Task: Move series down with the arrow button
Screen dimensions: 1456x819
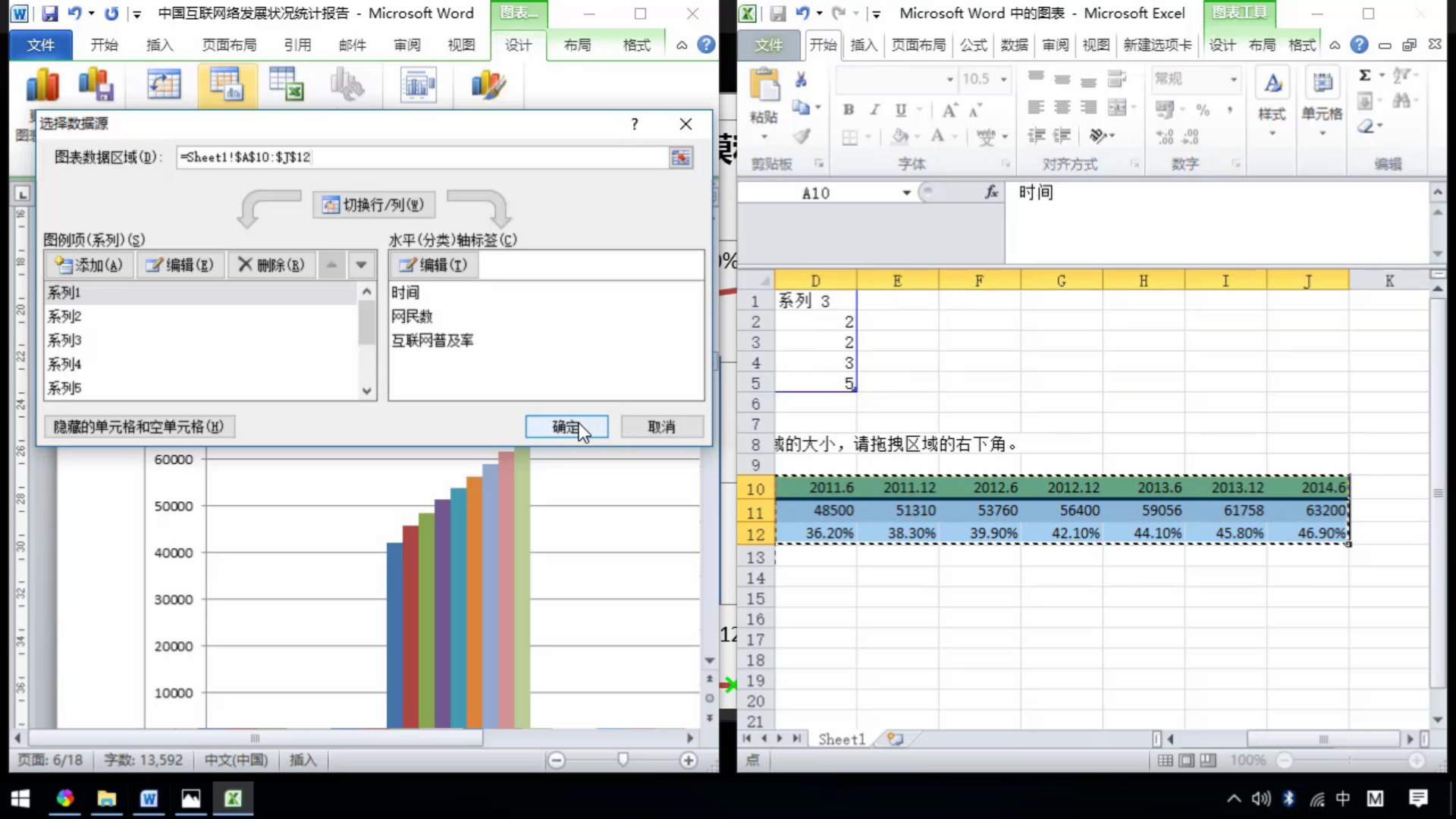Action: 361,265
